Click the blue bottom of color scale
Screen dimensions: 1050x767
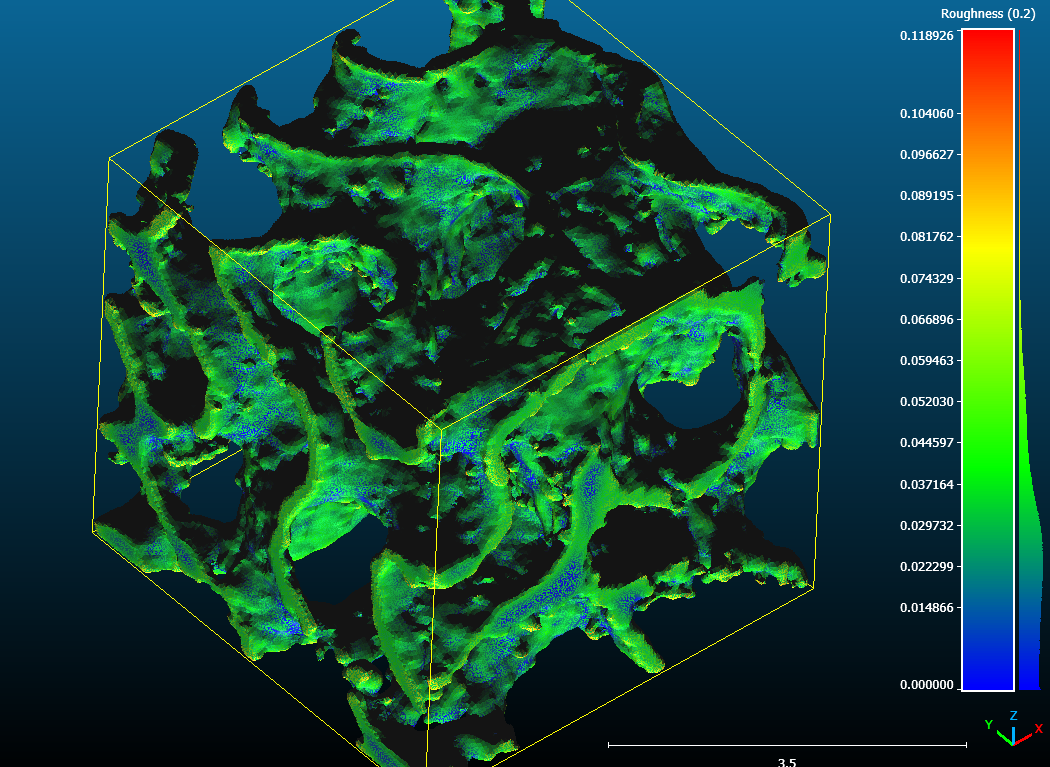[987, 670]
